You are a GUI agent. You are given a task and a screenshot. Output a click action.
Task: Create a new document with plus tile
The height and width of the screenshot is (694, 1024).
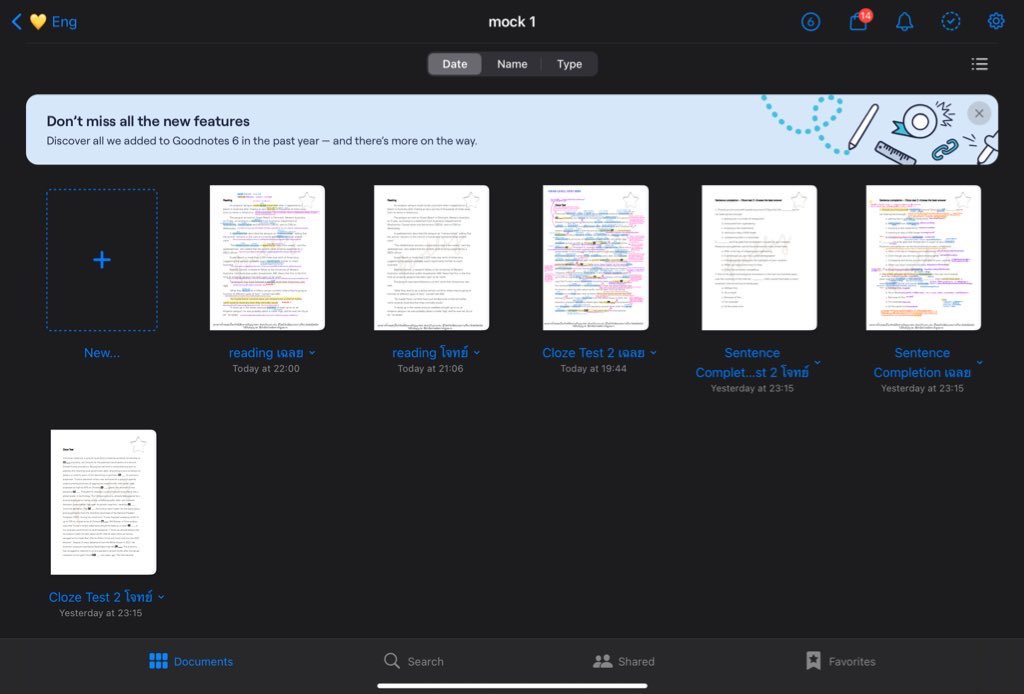(102, 260)
